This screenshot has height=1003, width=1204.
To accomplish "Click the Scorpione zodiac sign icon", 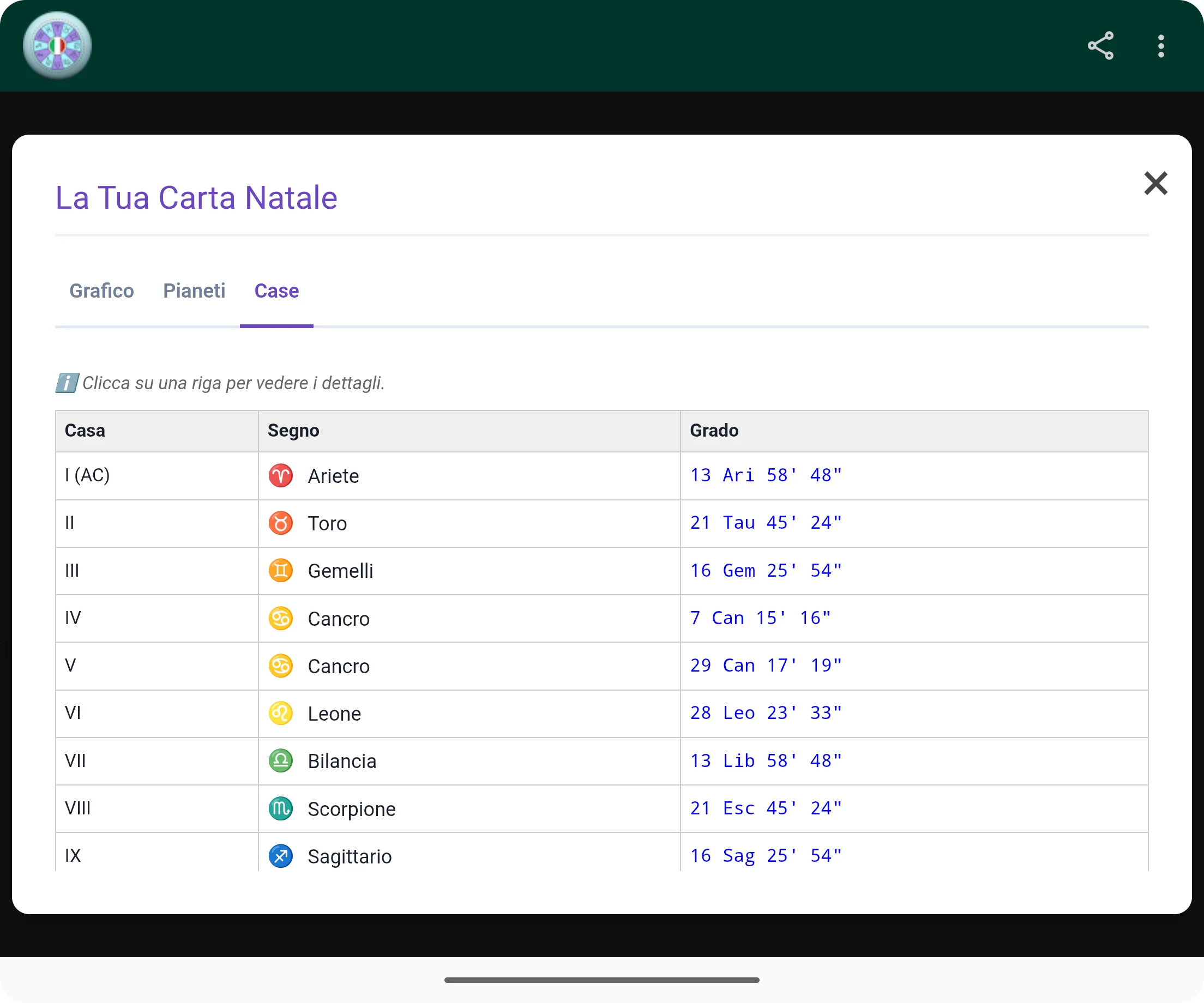I will (281, 809).
